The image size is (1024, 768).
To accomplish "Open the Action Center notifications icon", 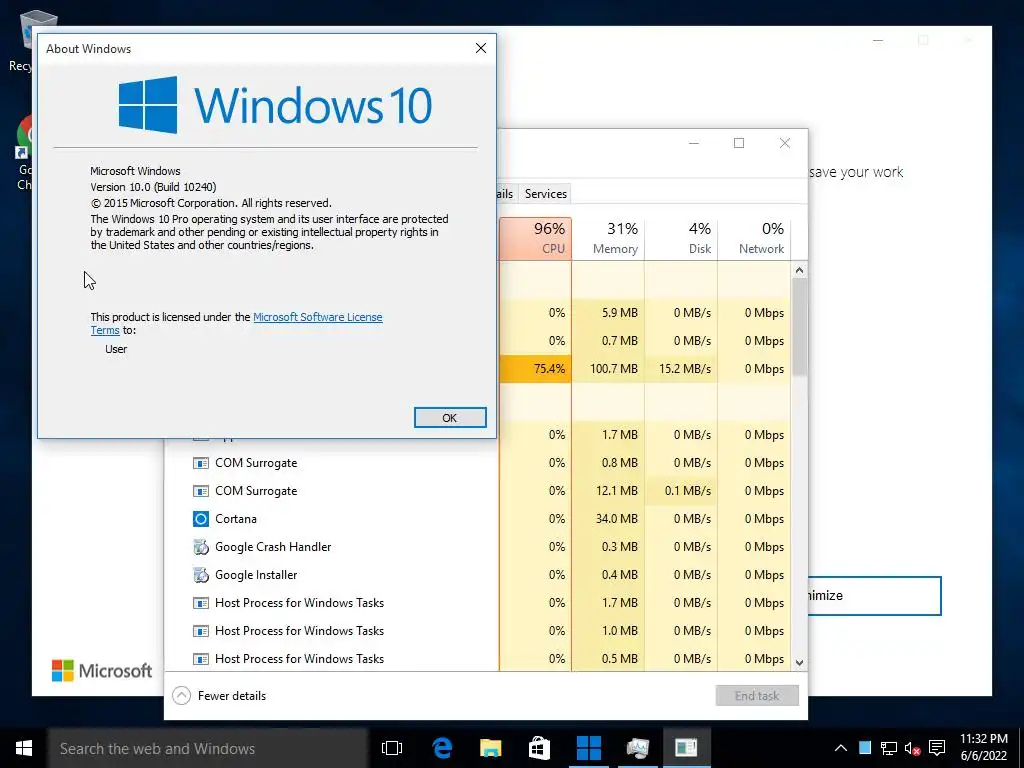I will point(937,748).
